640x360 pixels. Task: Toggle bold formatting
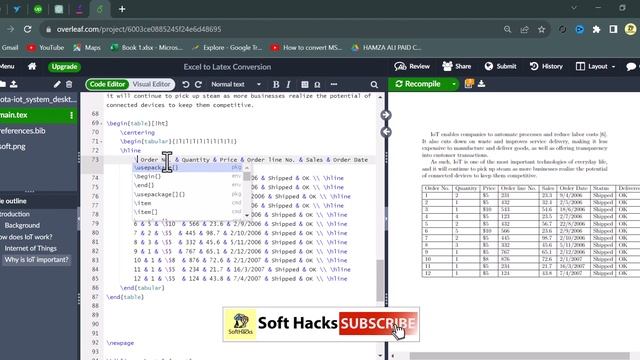tap(276, 84)
